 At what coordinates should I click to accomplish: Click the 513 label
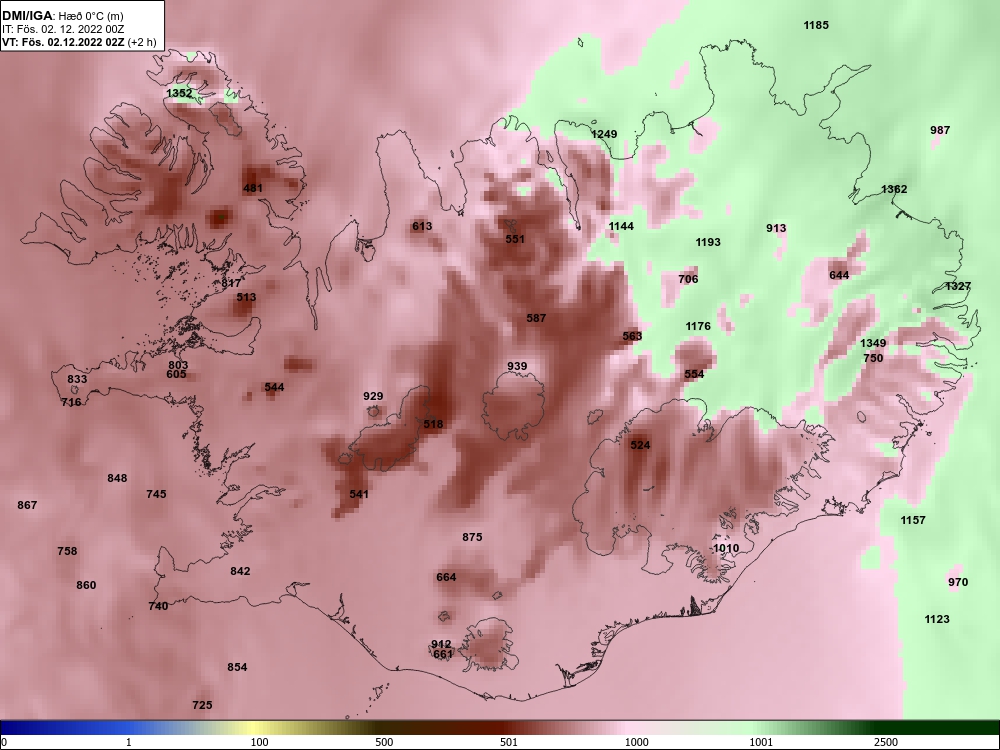[246, 297]
